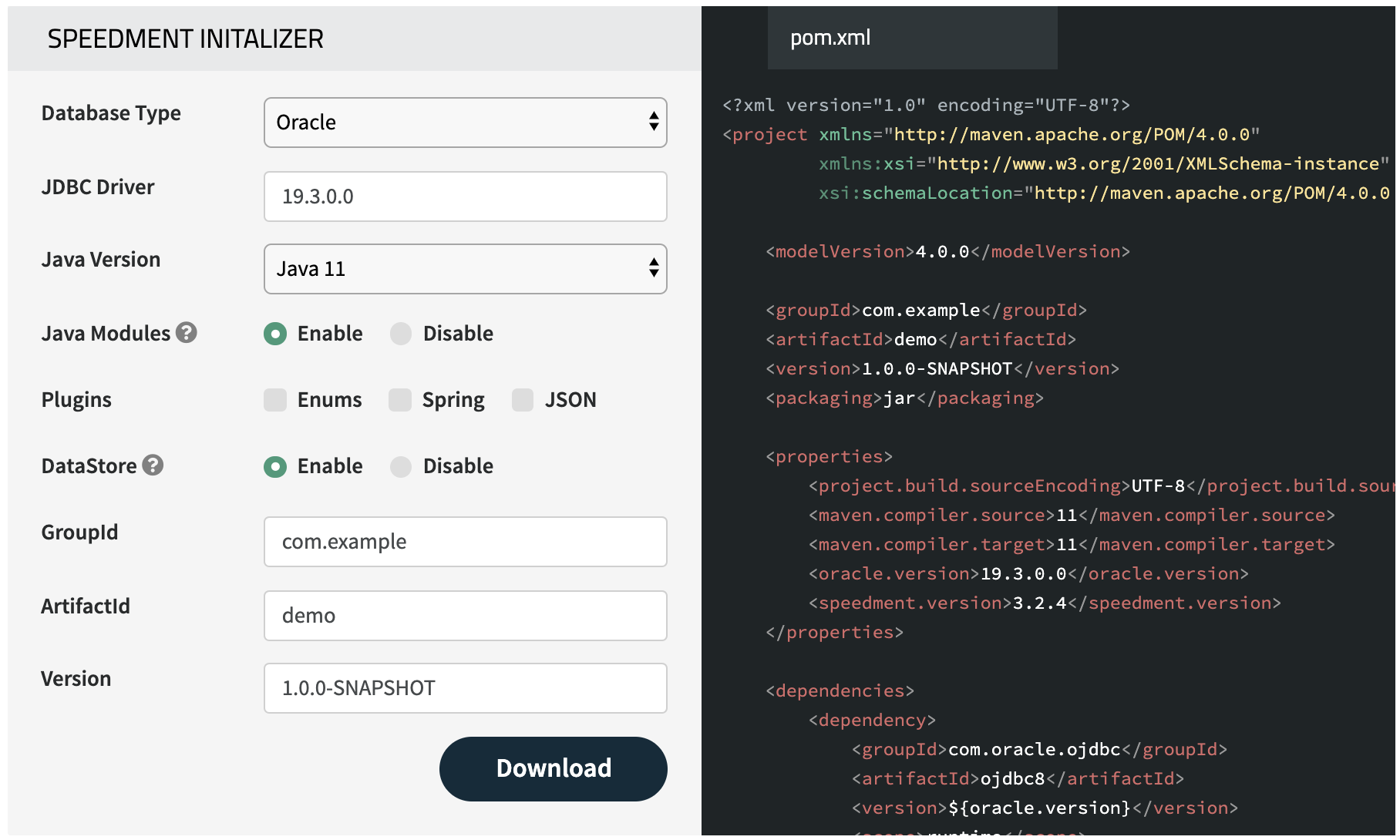Screen dimensions: 1400x840
Task: Click the Download button
Action: click(x=553, y=768)
